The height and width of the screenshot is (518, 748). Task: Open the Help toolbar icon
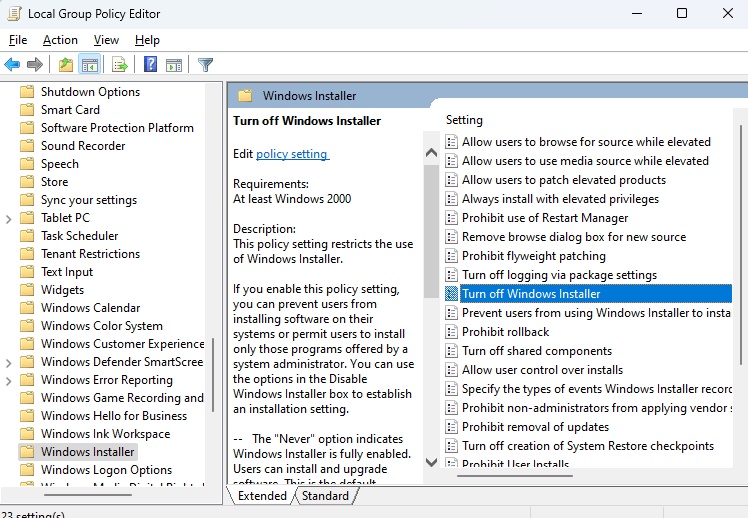[x=150, y=64]
